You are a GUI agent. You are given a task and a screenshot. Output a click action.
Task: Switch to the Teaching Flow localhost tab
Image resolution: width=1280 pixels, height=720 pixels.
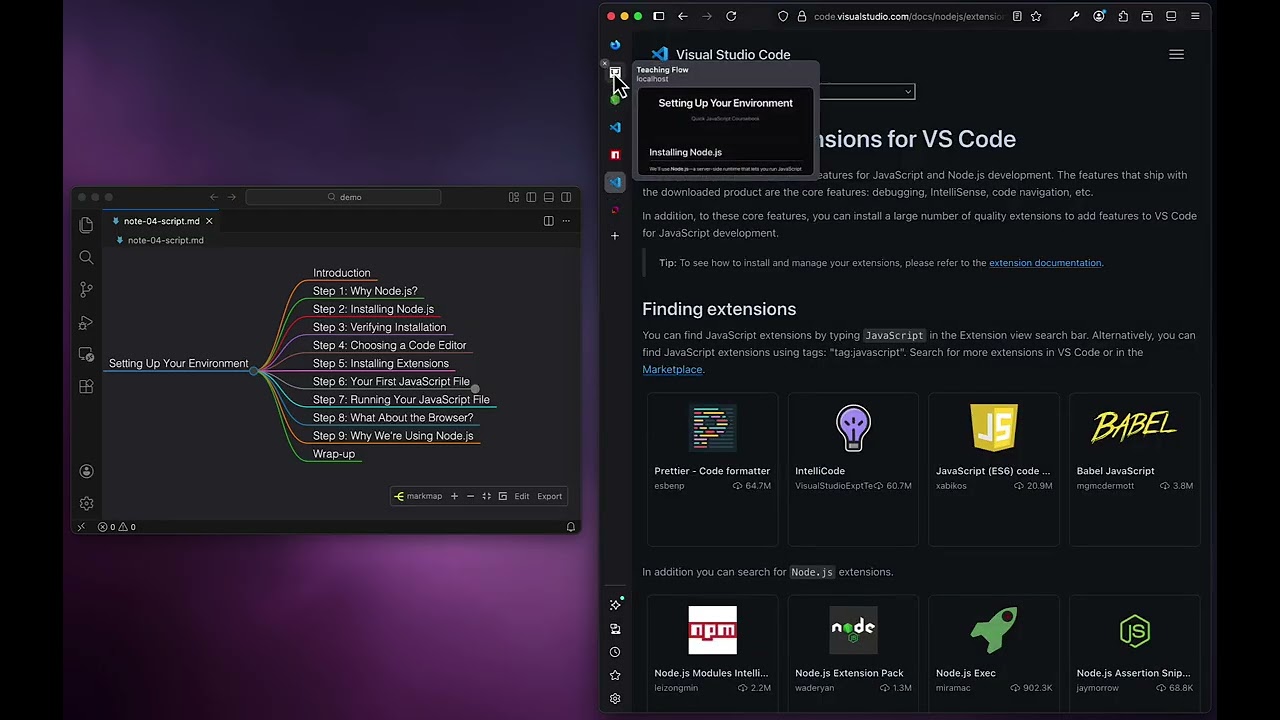pos(615,72)
